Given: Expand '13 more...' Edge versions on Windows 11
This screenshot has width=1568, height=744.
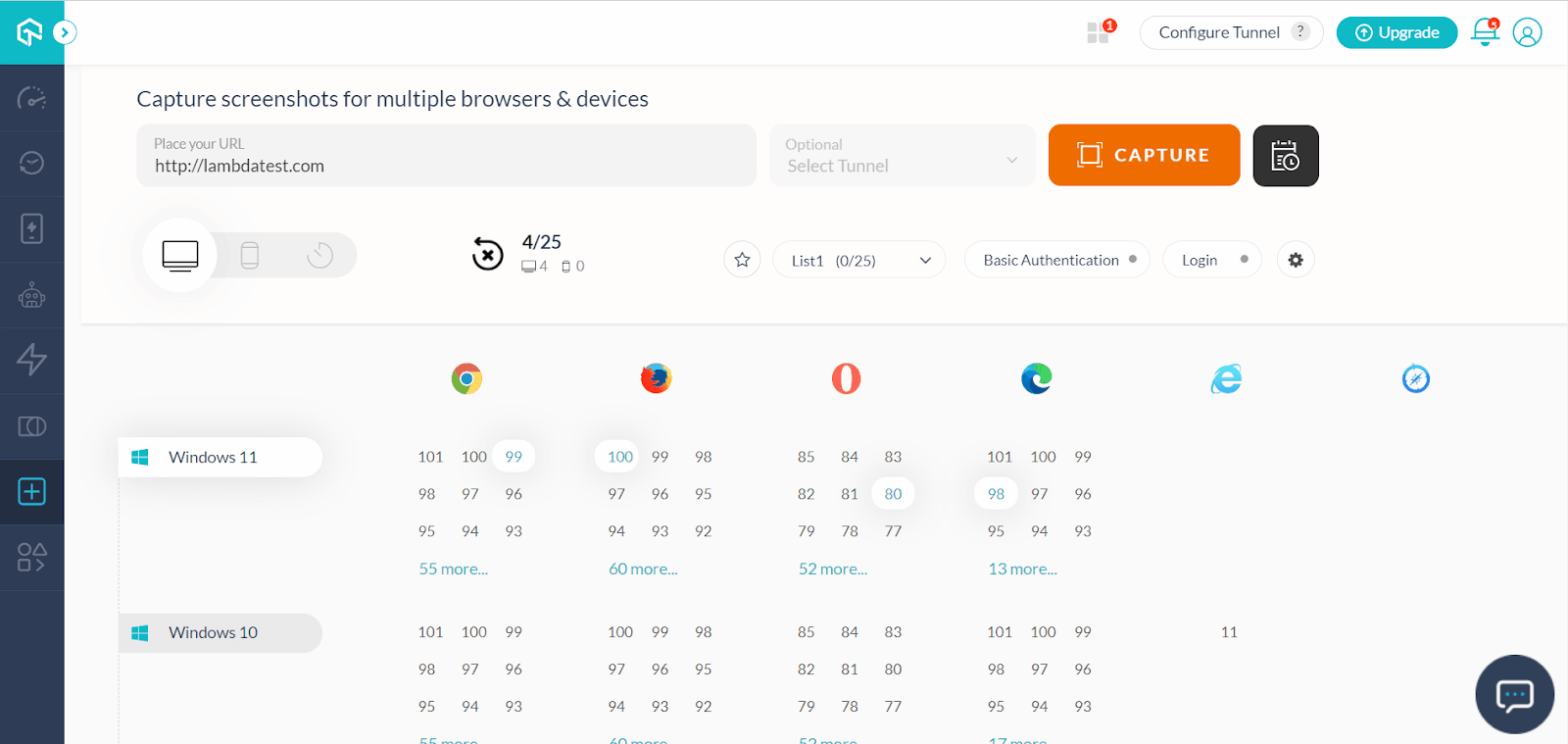Looking at the screenshot, I should coord(1023,569).
